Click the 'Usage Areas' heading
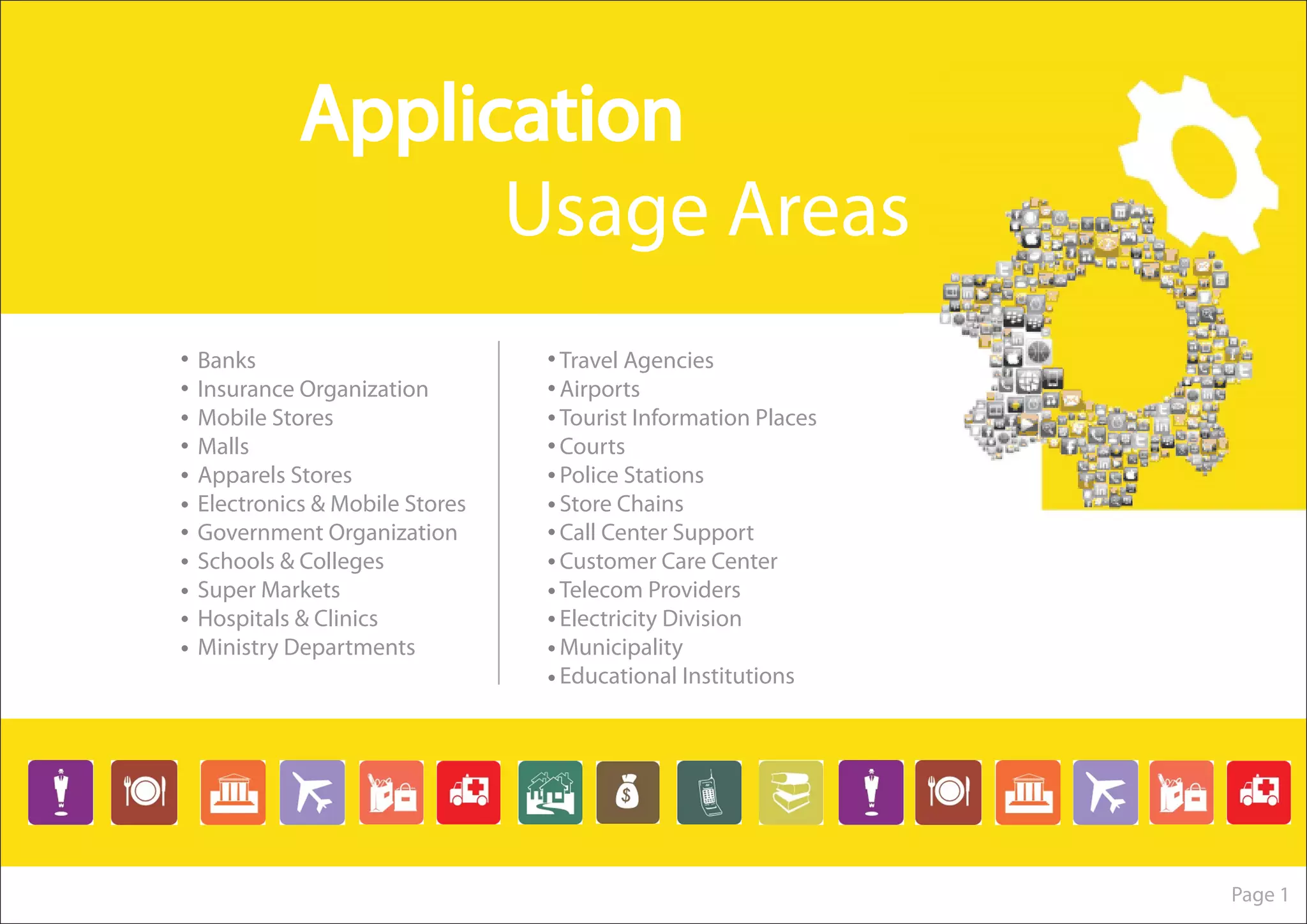The width and height of the screenshot is (1307, 924). click(707, 209)
